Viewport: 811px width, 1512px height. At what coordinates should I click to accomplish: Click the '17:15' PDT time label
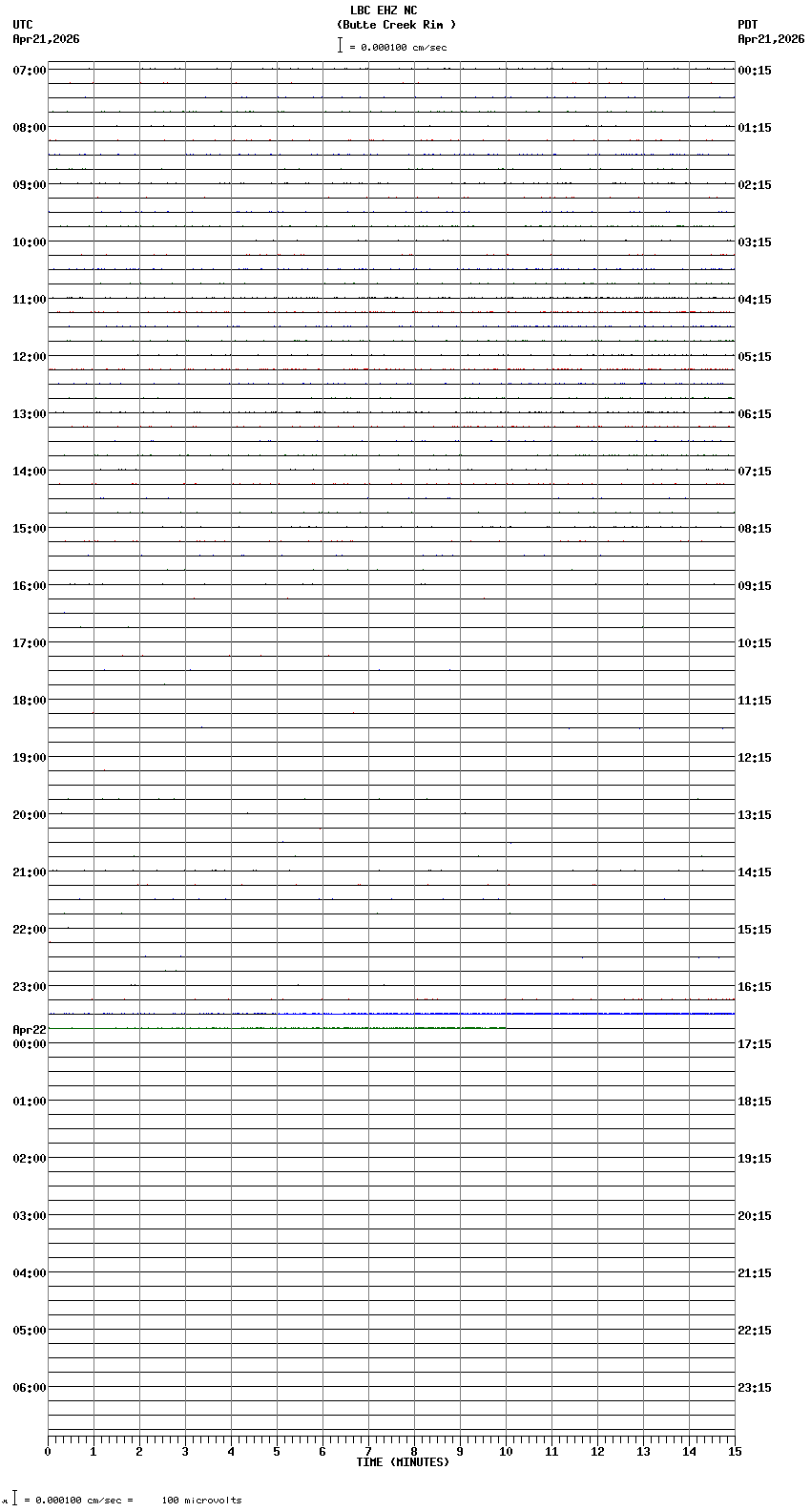[755, 1044]
